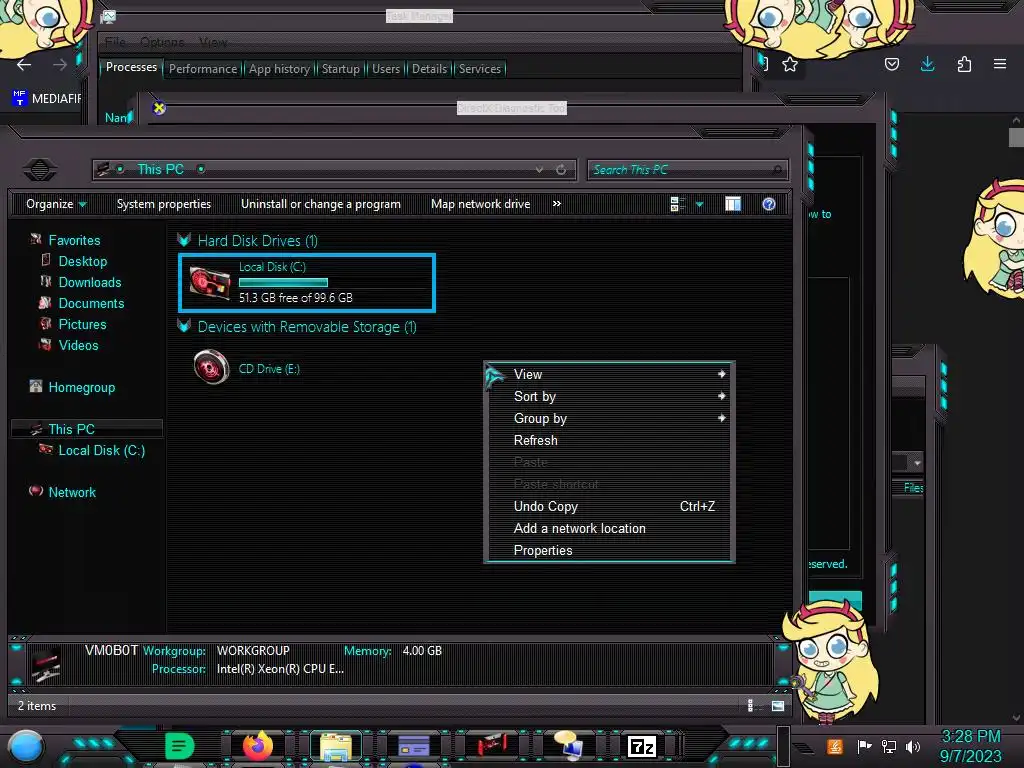The width and height of the screenshot is (1024, 768).
Task: Open the Organize dropdown
Action: [x=56, y=204]
